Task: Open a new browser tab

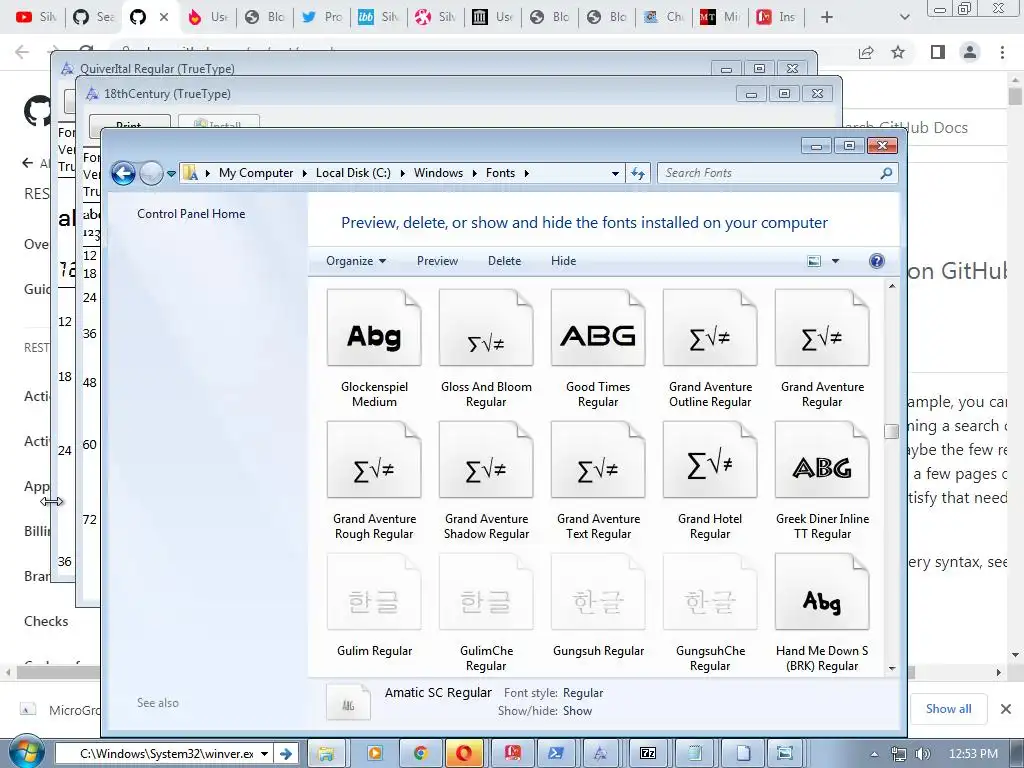Action: click(x=827, y=17)
